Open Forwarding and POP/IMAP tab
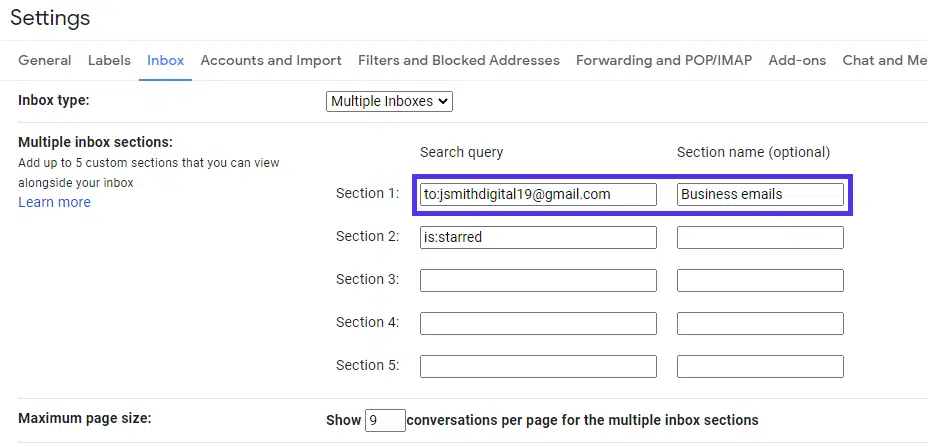This screenshot has width=928, height=447. tap(664, 60)
